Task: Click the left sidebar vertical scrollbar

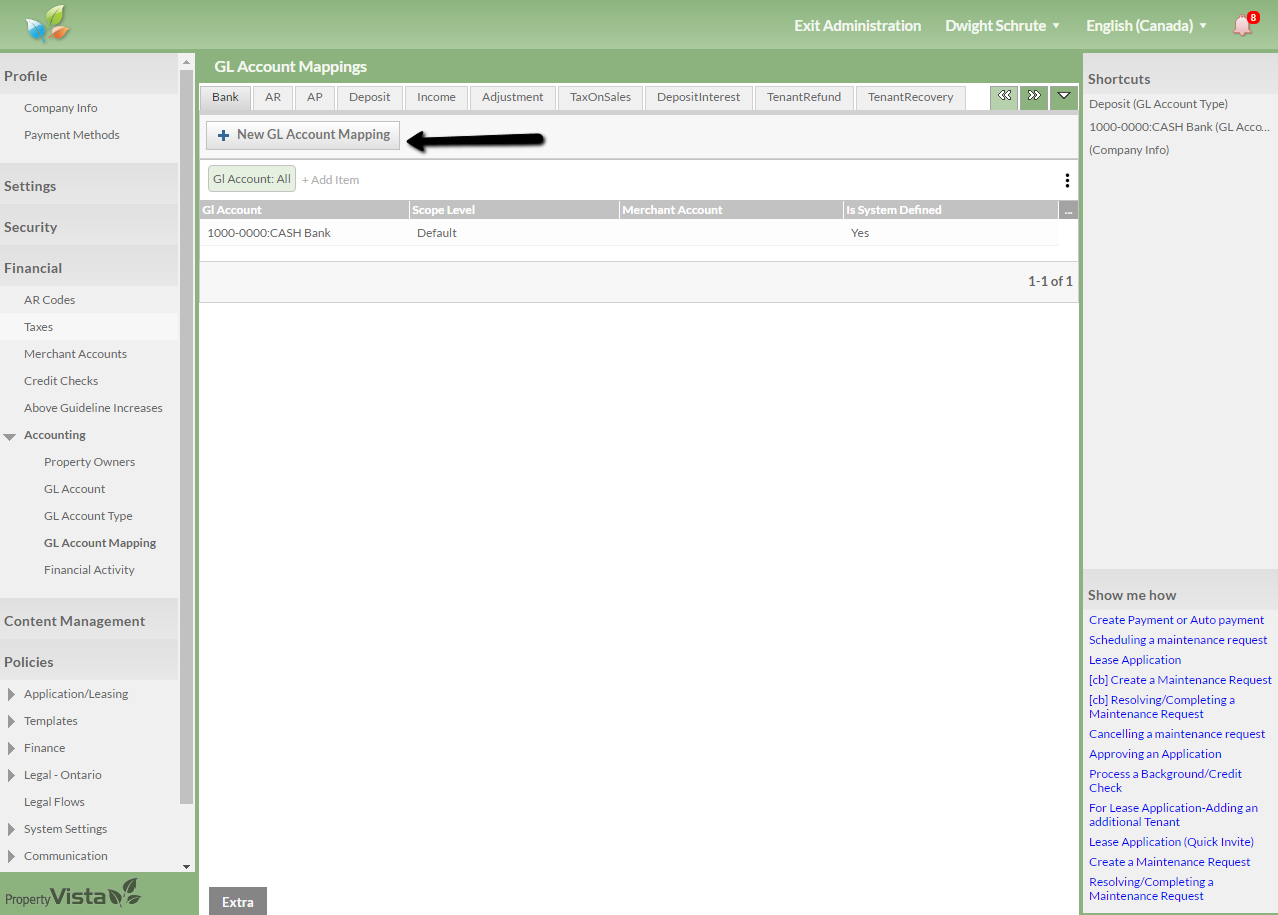Action: [186, 430]
